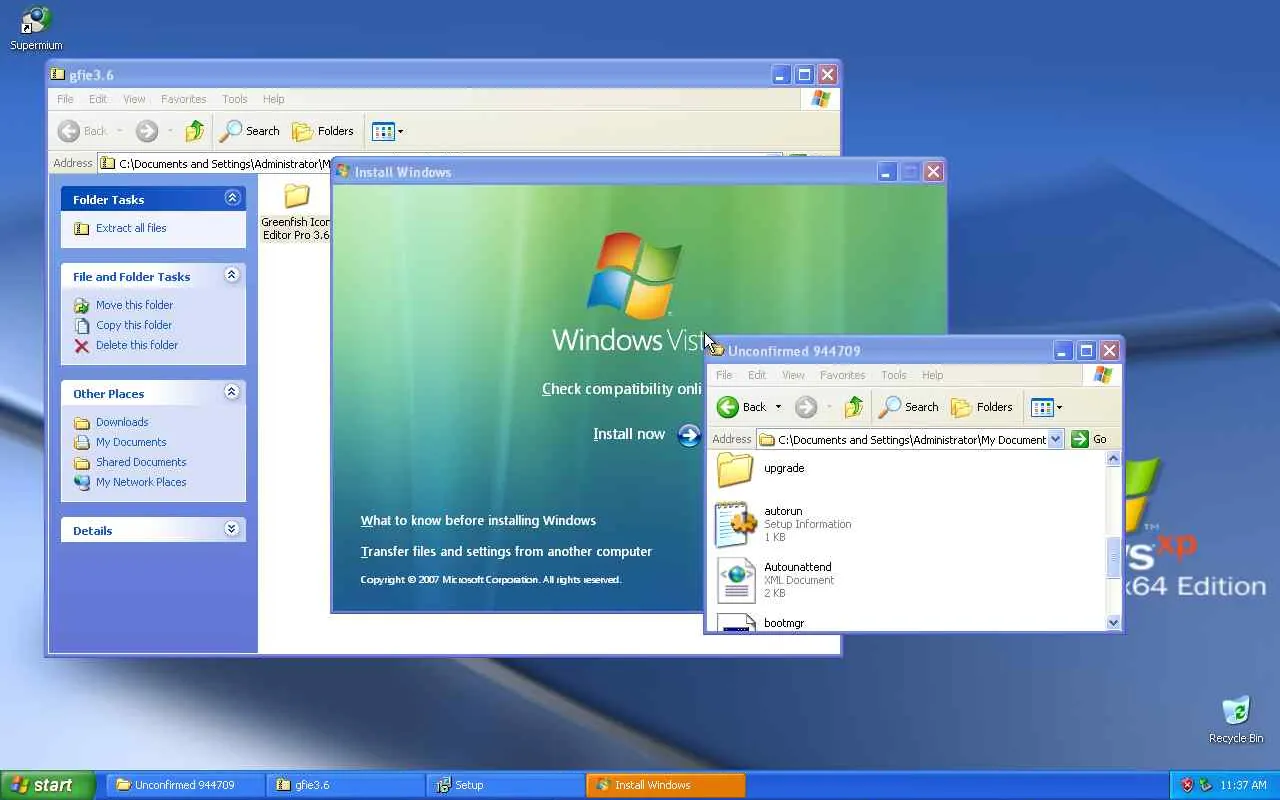Click Views icon in Unconfirmed 944709 toolbar
1280x800 pixels.
click(1041, 407)
